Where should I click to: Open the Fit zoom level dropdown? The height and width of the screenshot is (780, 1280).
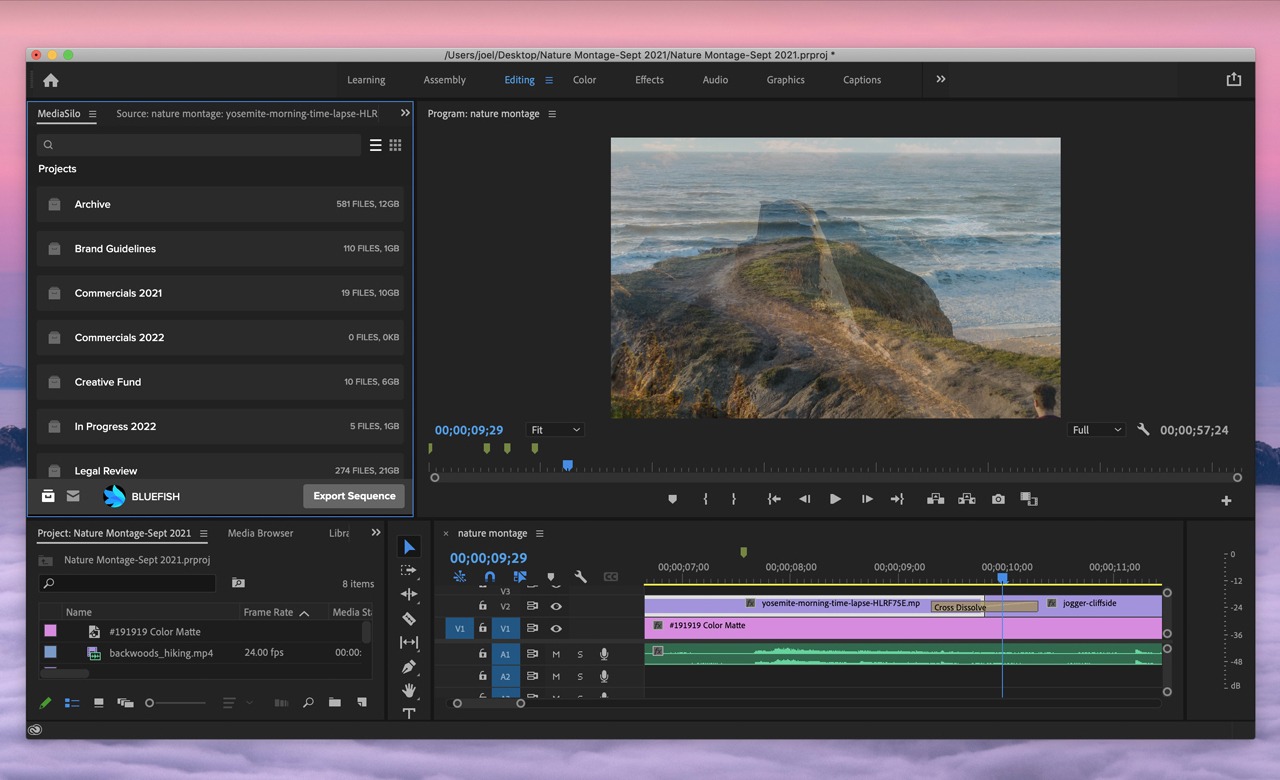pos(555,430)
